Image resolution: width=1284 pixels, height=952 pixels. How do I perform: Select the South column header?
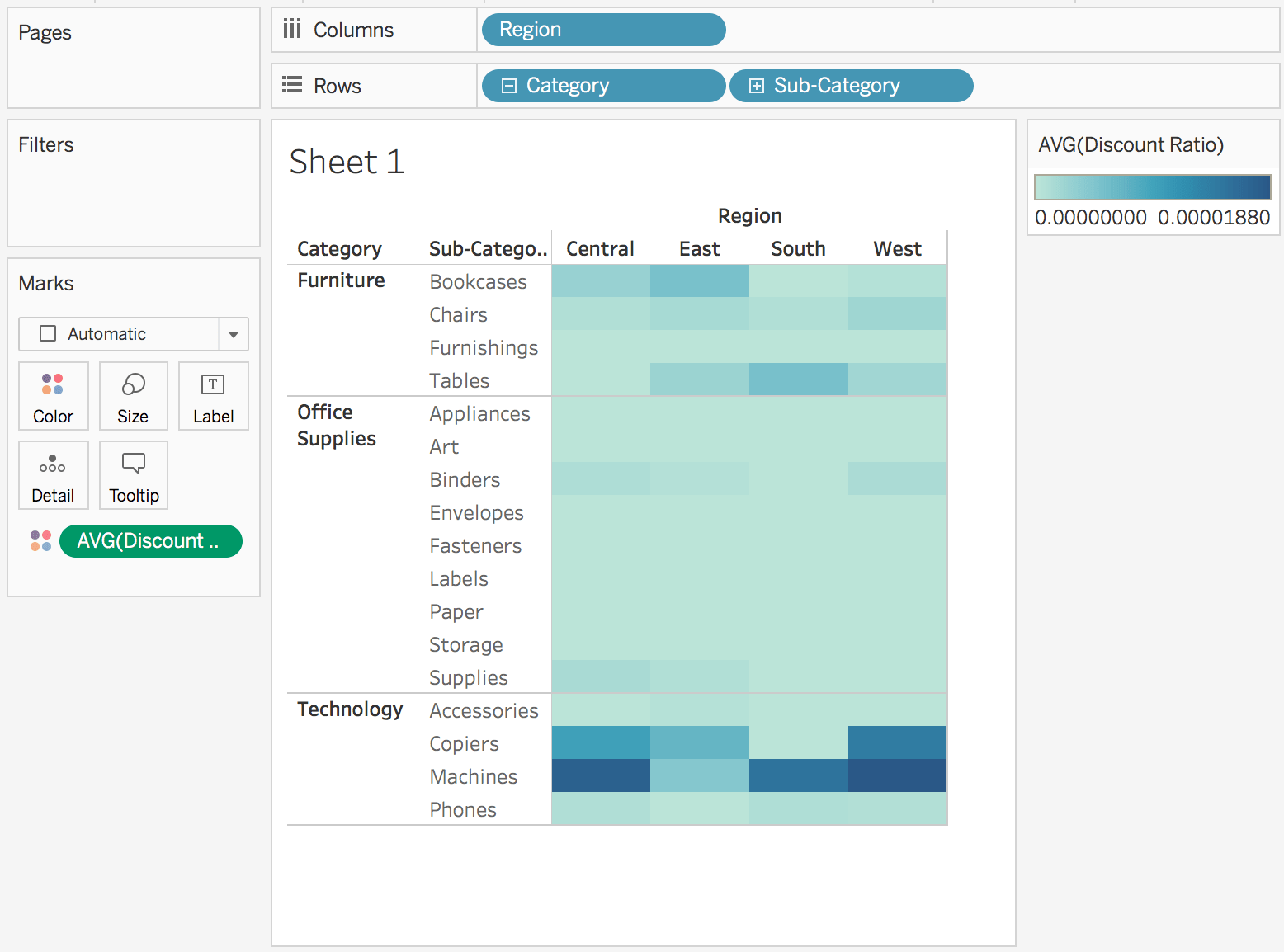[798, 248]
